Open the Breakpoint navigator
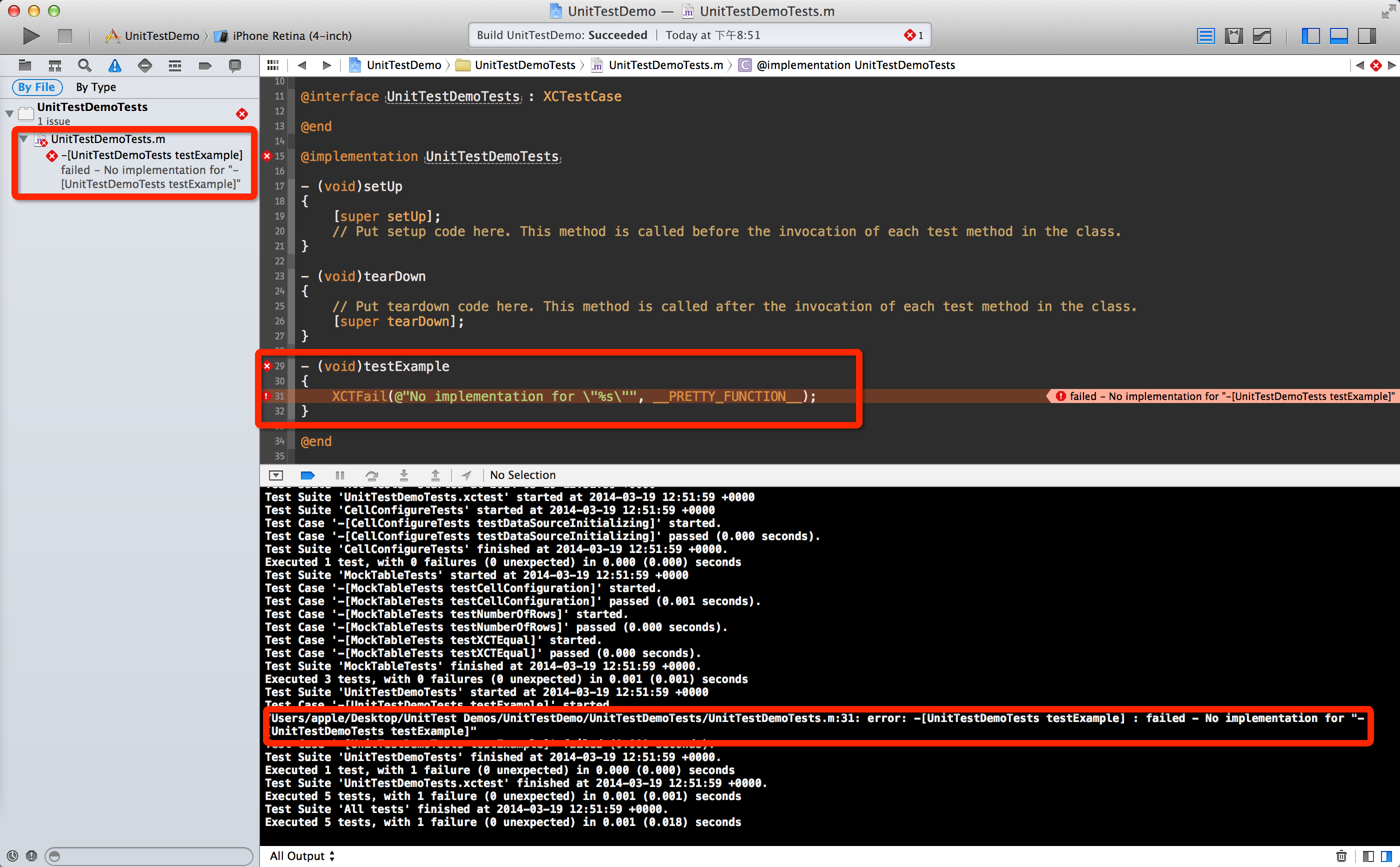 (x=205, y=65)
